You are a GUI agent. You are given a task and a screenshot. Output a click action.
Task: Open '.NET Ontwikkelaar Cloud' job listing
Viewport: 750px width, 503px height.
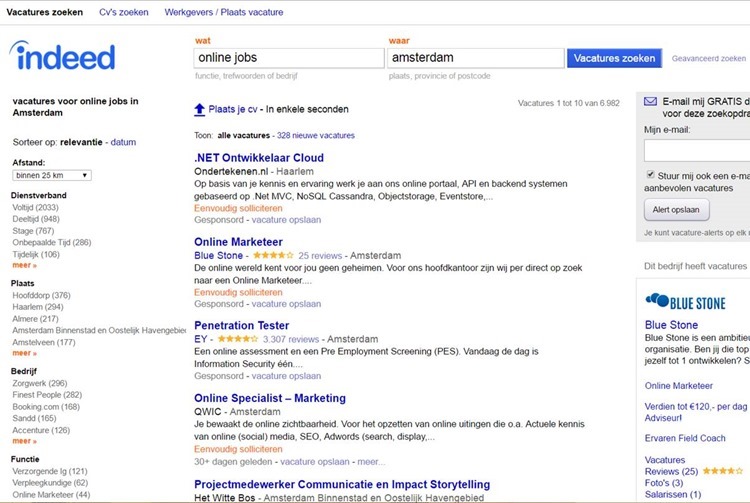tap(259, 158)
